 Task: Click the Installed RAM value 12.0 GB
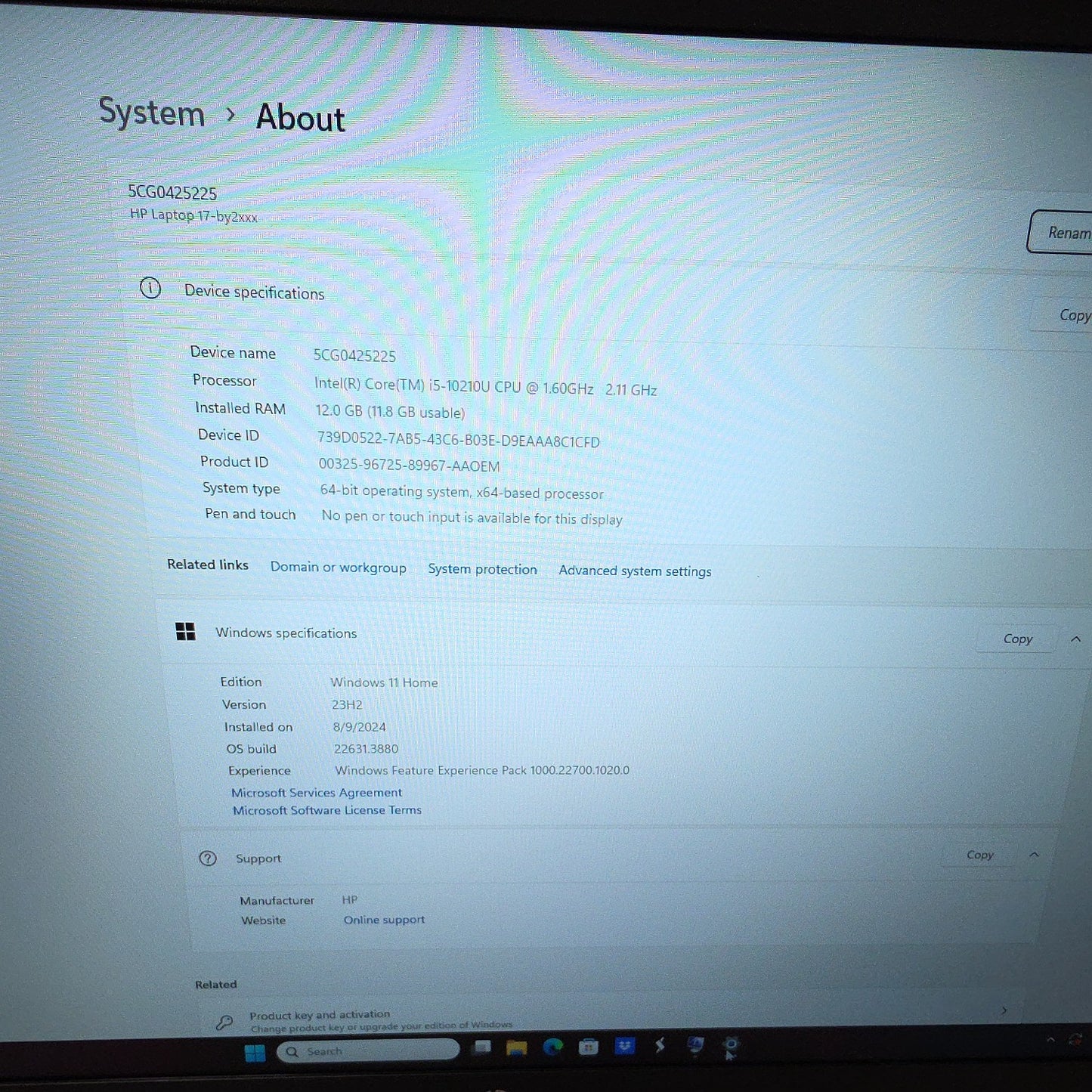(x=390, y=412)
